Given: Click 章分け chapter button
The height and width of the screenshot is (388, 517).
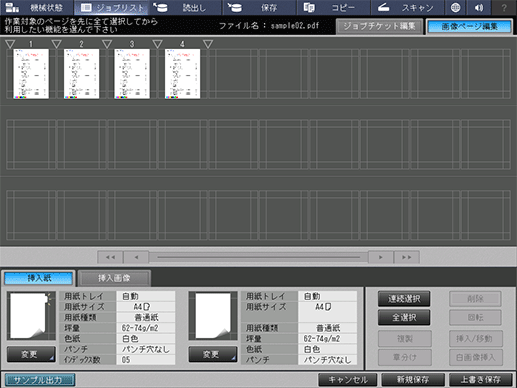Looking at the screenshot, I should (405, 357).
